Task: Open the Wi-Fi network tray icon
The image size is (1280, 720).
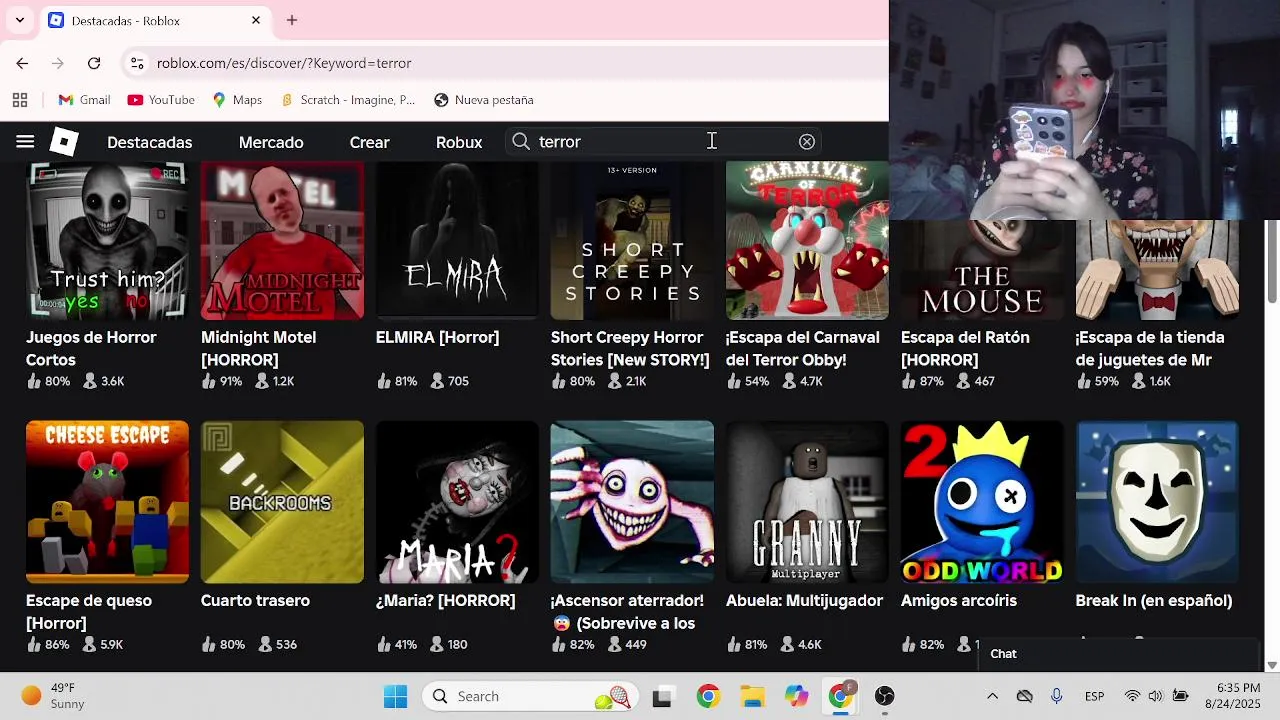Action: tap(1132, 697)
